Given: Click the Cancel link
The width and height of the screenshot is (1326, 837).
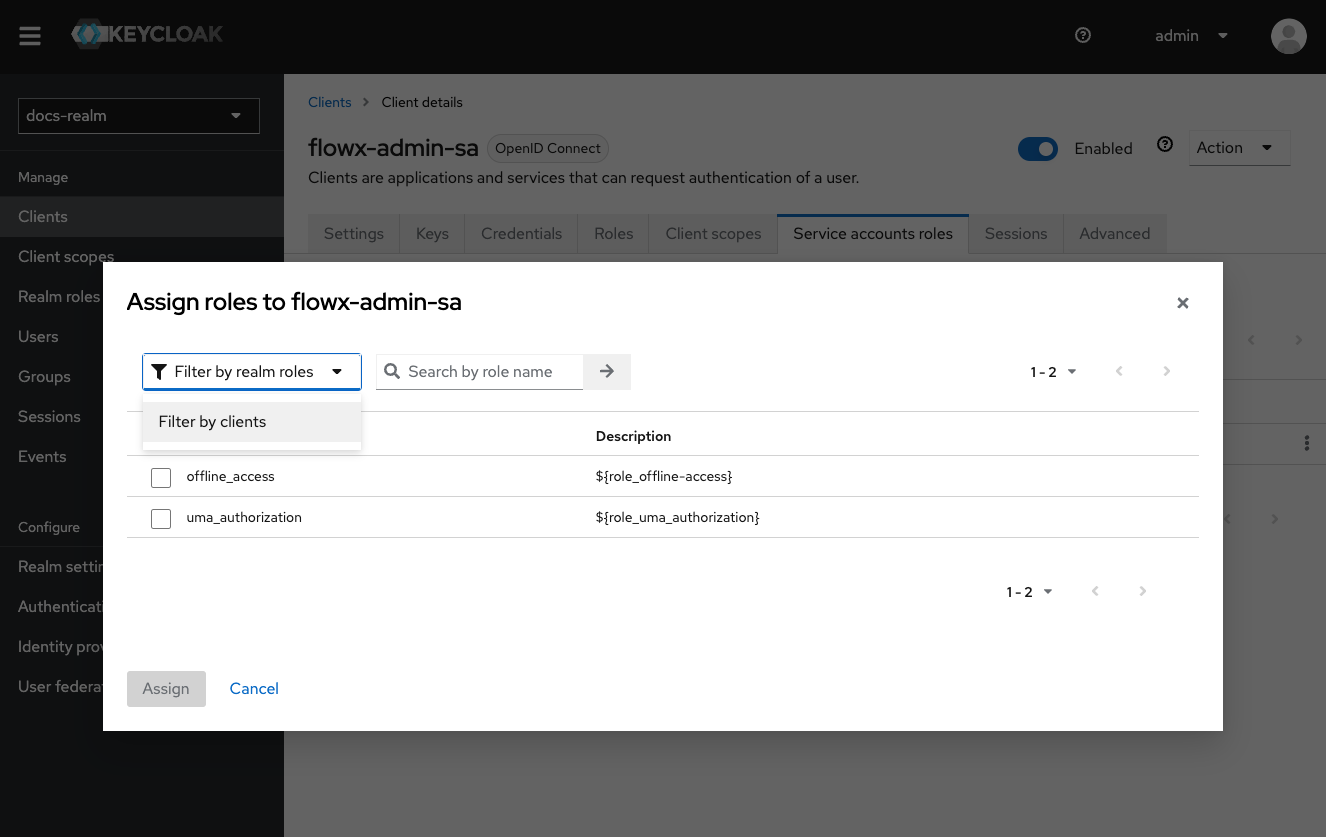Looking at the screenshot, I should point(254,689).
